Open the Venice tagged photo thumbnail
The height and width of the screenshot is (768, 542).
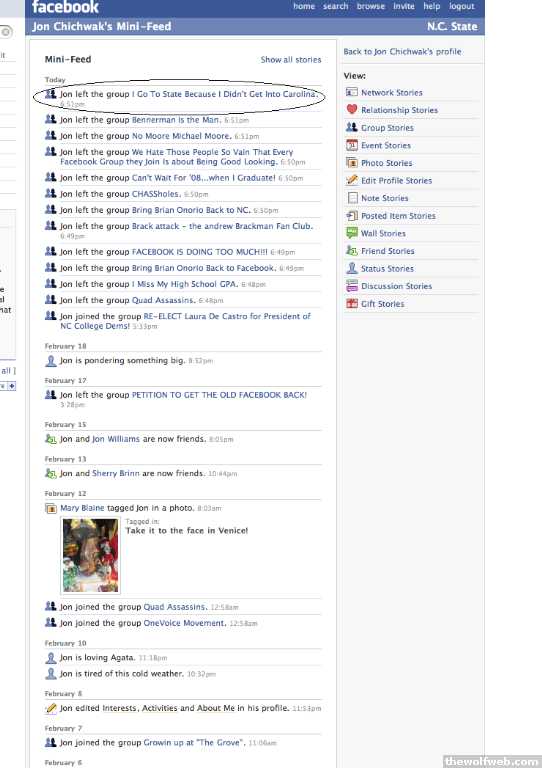[90, 555]
